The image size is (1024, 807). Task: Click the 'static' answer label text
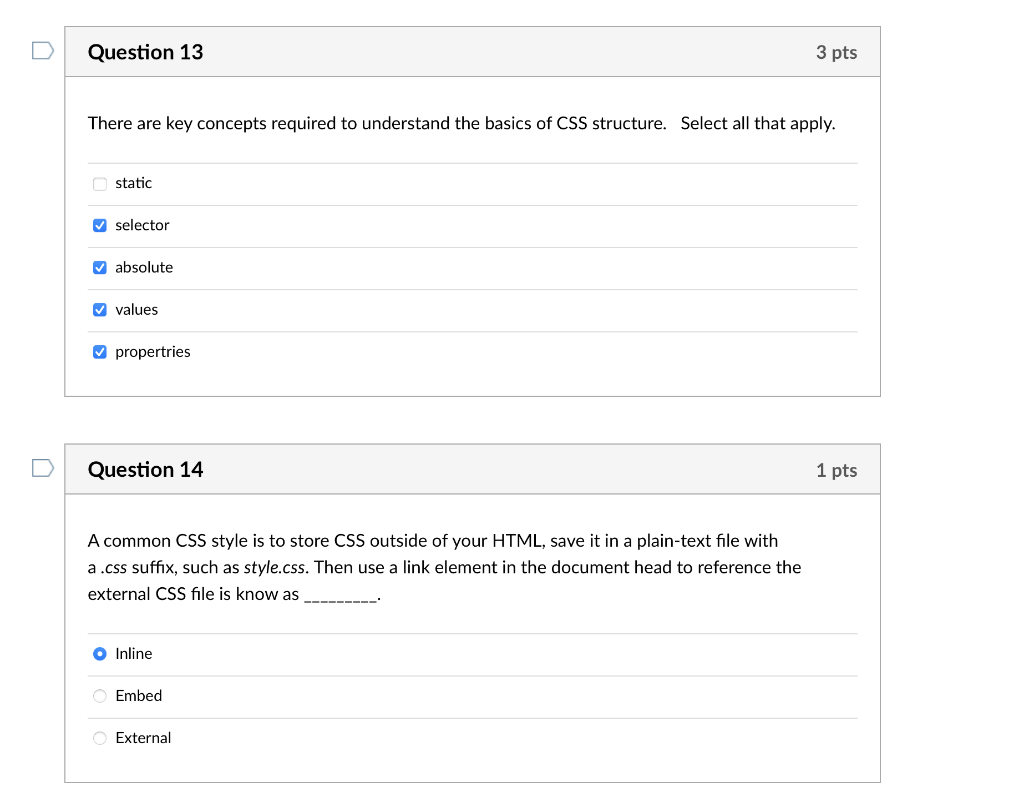(x=134, y=183)
